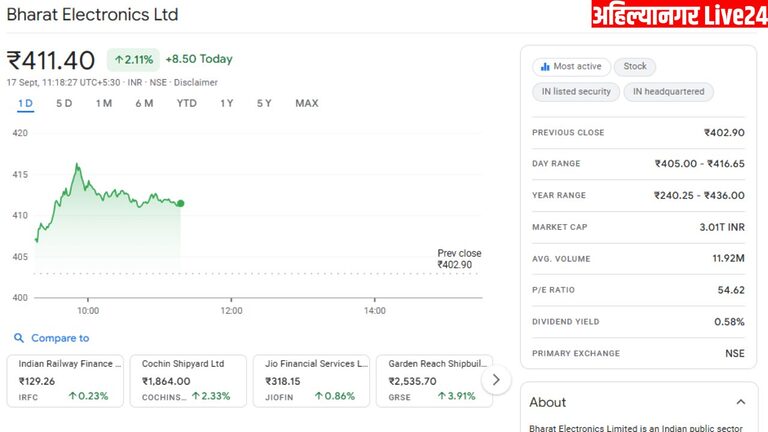Click the green current price chart marker

pos(180,203)
